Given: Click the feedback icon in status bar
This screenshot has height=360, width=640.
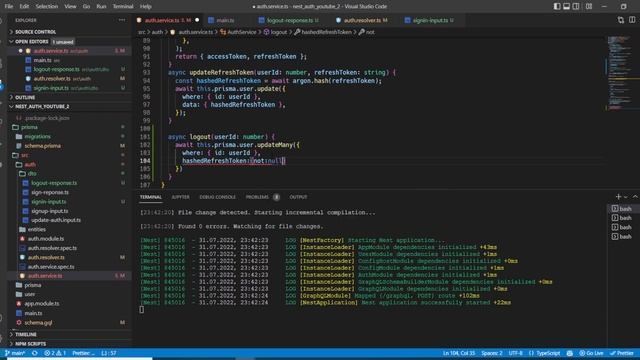Looking at the screenshot, I should (x=570, y=353).
